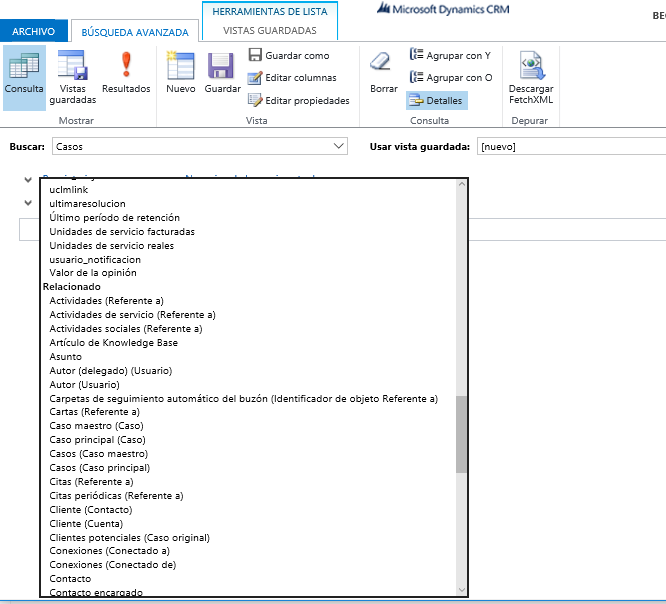Open Editar propiedades option
This screenshot has width=666, height=604.
pos(299,100)
